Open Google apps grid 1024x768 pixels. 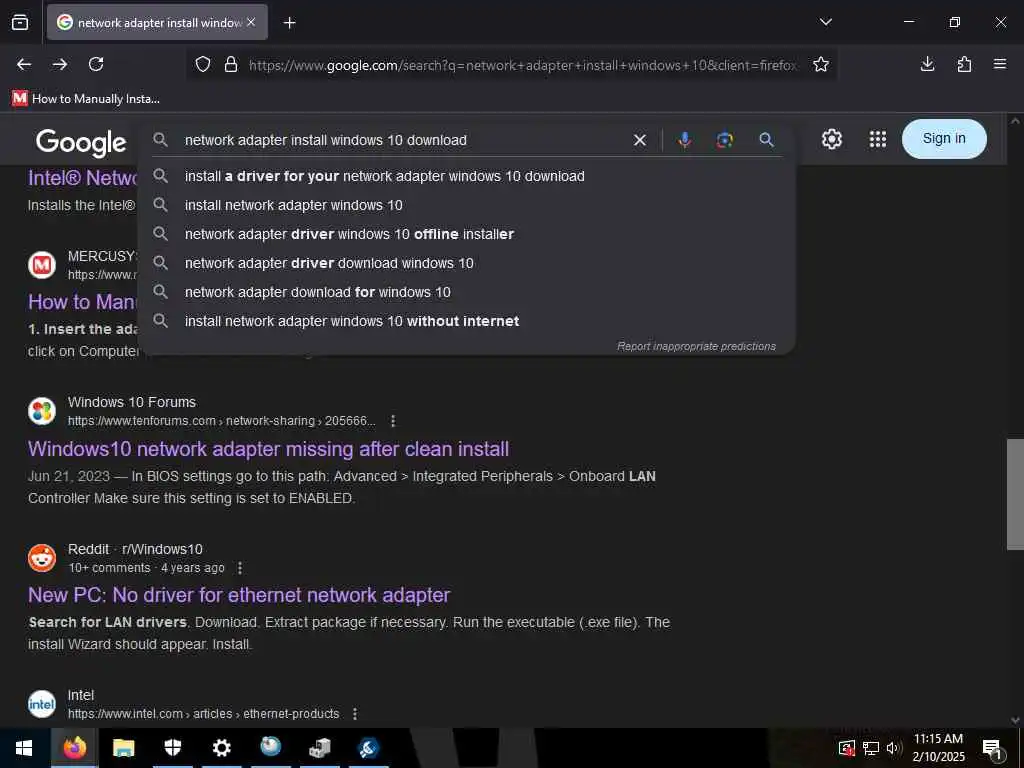(x=878, y=139)
